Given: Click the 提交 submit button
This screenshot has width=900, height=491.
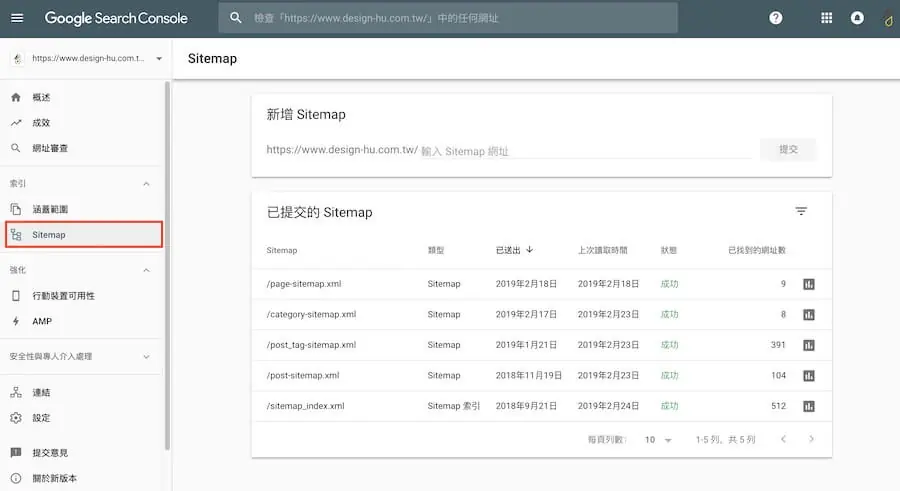Looking at the screenshot, I should [x=788, y=149].
